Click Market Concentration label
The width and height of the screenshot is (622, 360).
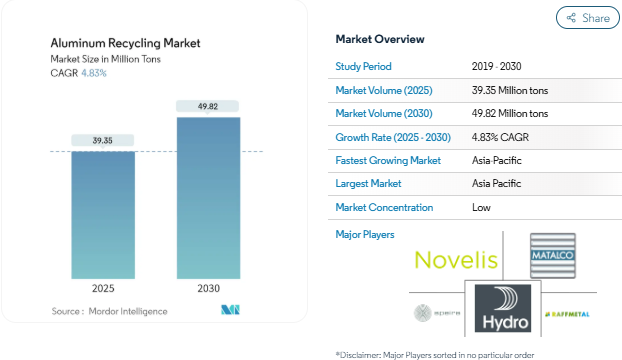(384, 207)
